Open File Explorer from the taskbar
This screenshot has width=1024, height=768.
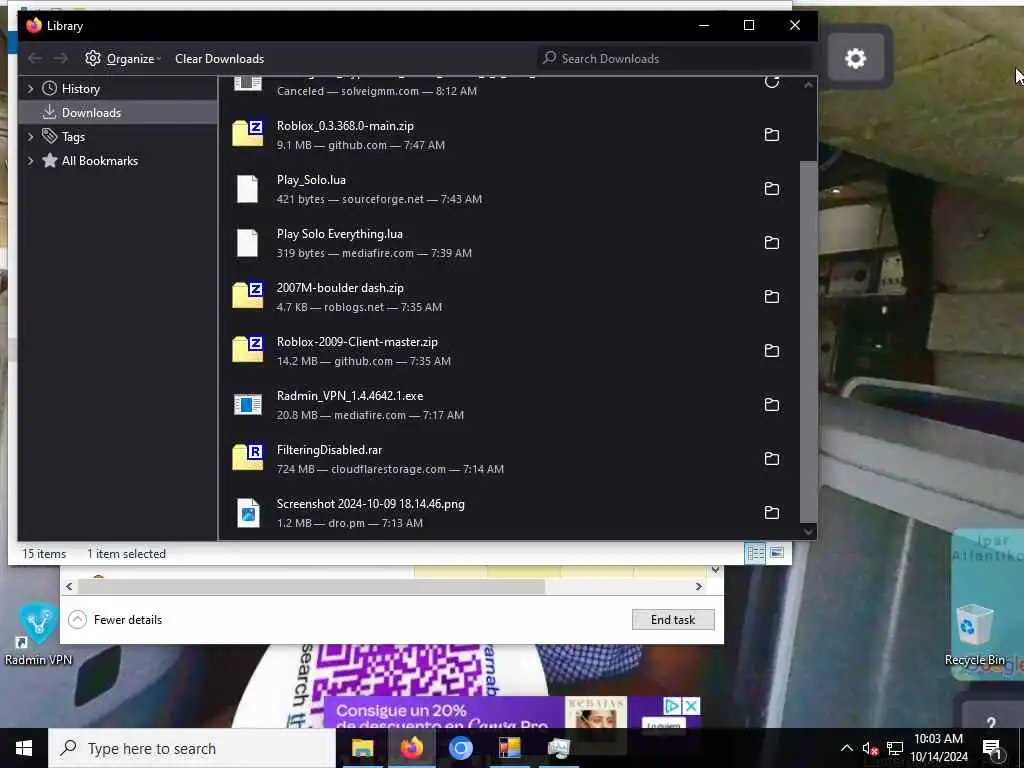click(x=362, y=748)
